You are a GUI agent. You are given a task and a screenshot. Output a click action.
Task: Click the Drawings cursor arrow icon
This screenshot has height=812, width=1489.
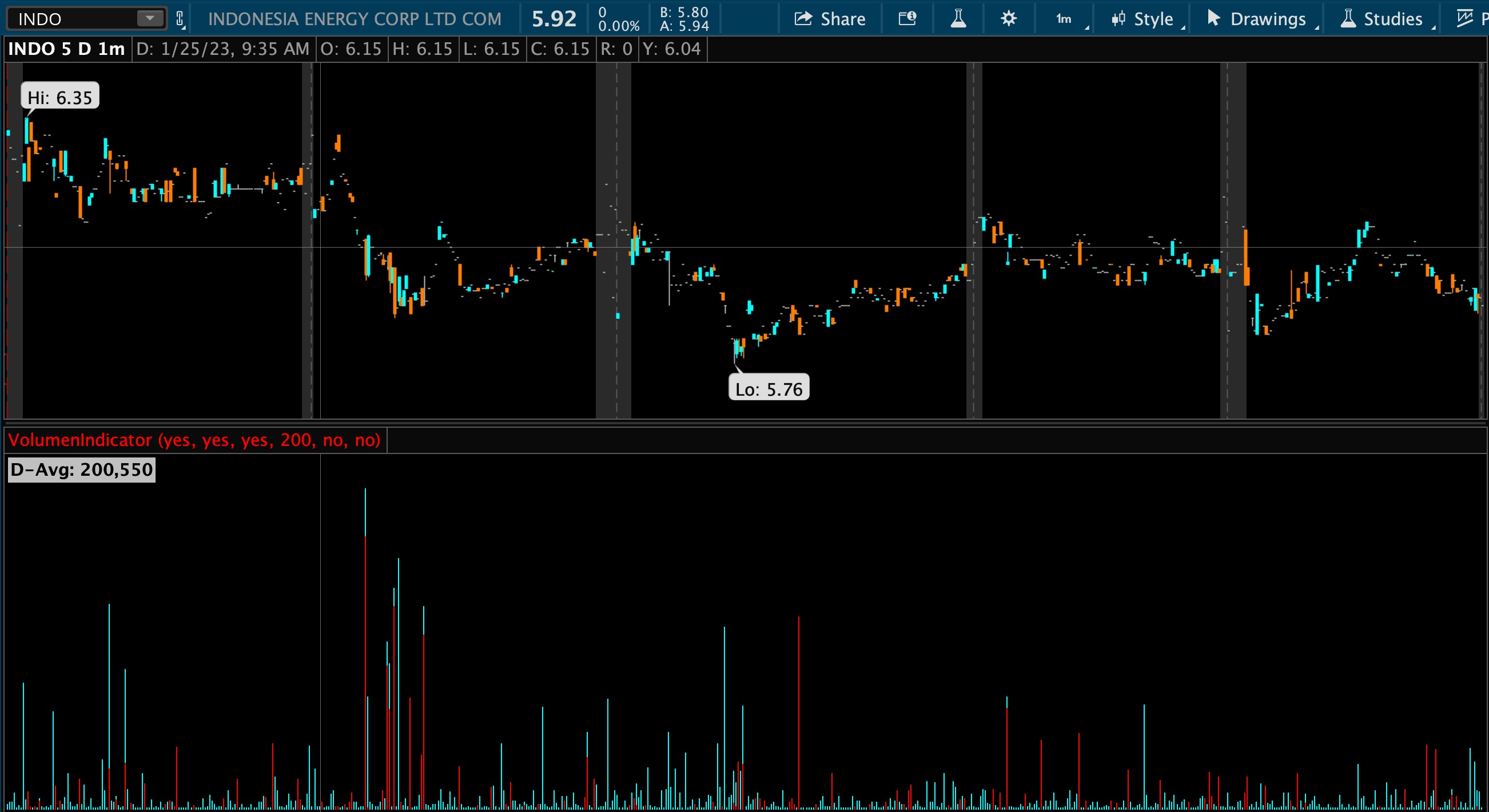1213,18
